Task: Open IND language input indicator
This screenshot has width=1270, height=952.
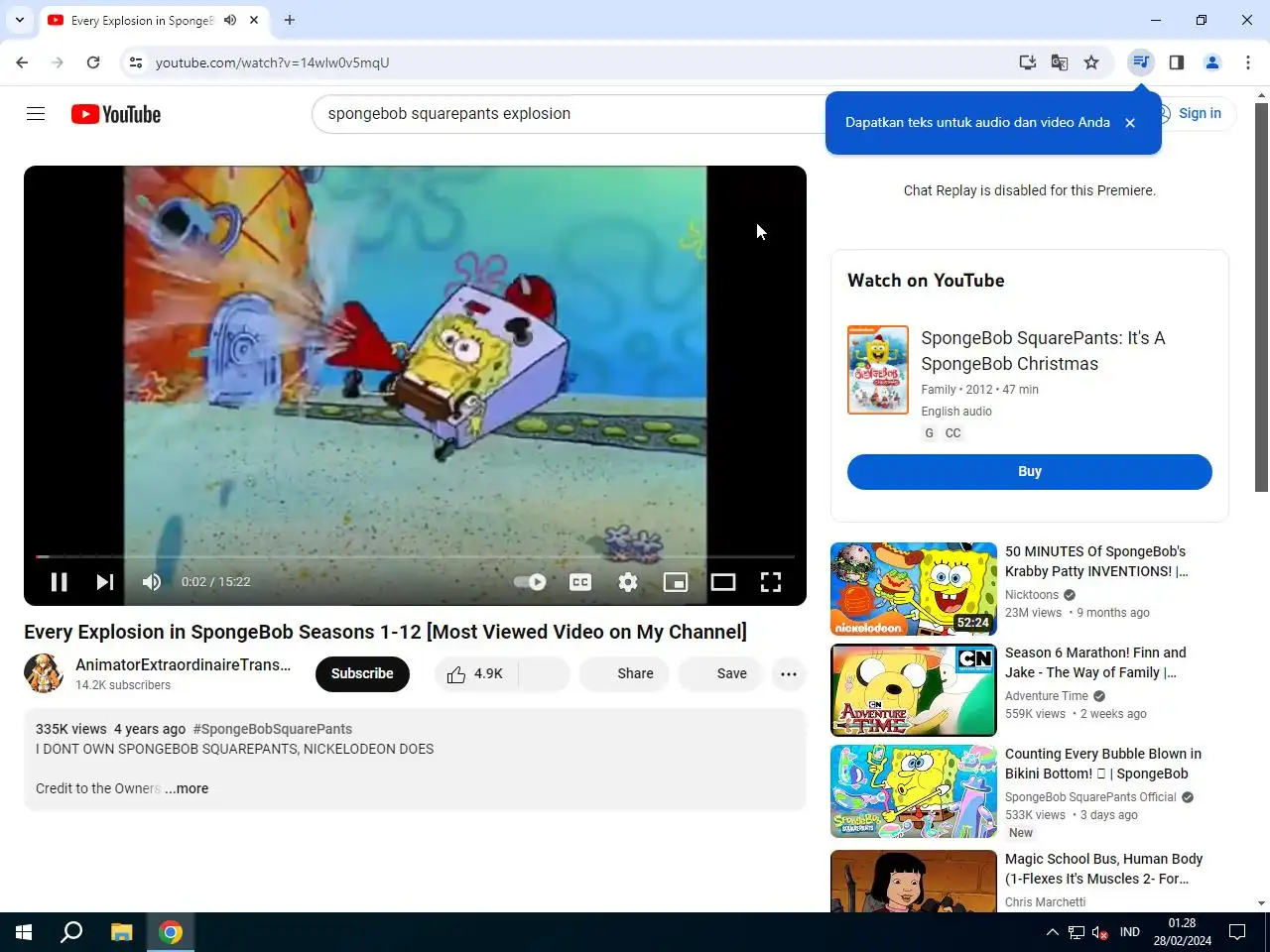Action: [x=1129, y=932]
